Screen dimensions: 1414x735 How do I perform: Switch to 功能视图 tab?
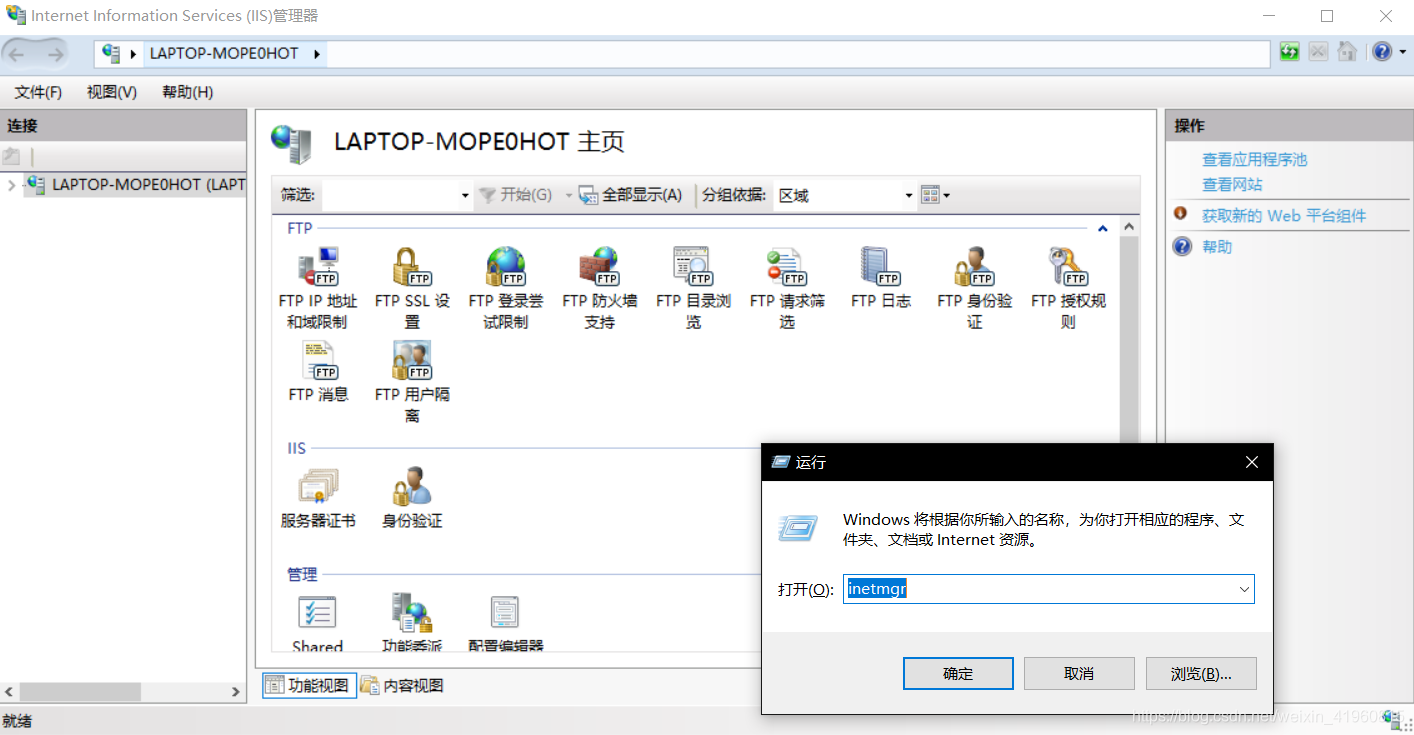[x=309, y=685]
